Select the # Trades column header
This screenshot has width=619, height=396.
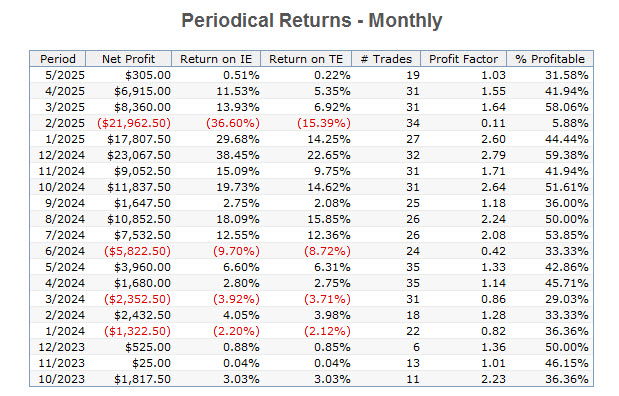(x=386, y=59)
